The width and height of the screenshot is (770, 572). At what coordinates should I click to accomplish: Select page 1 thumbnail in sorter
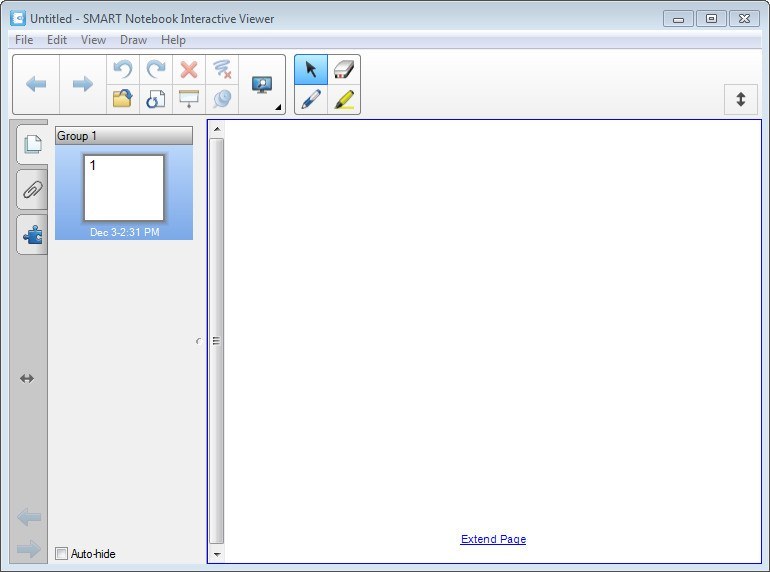tap(124, 188)
